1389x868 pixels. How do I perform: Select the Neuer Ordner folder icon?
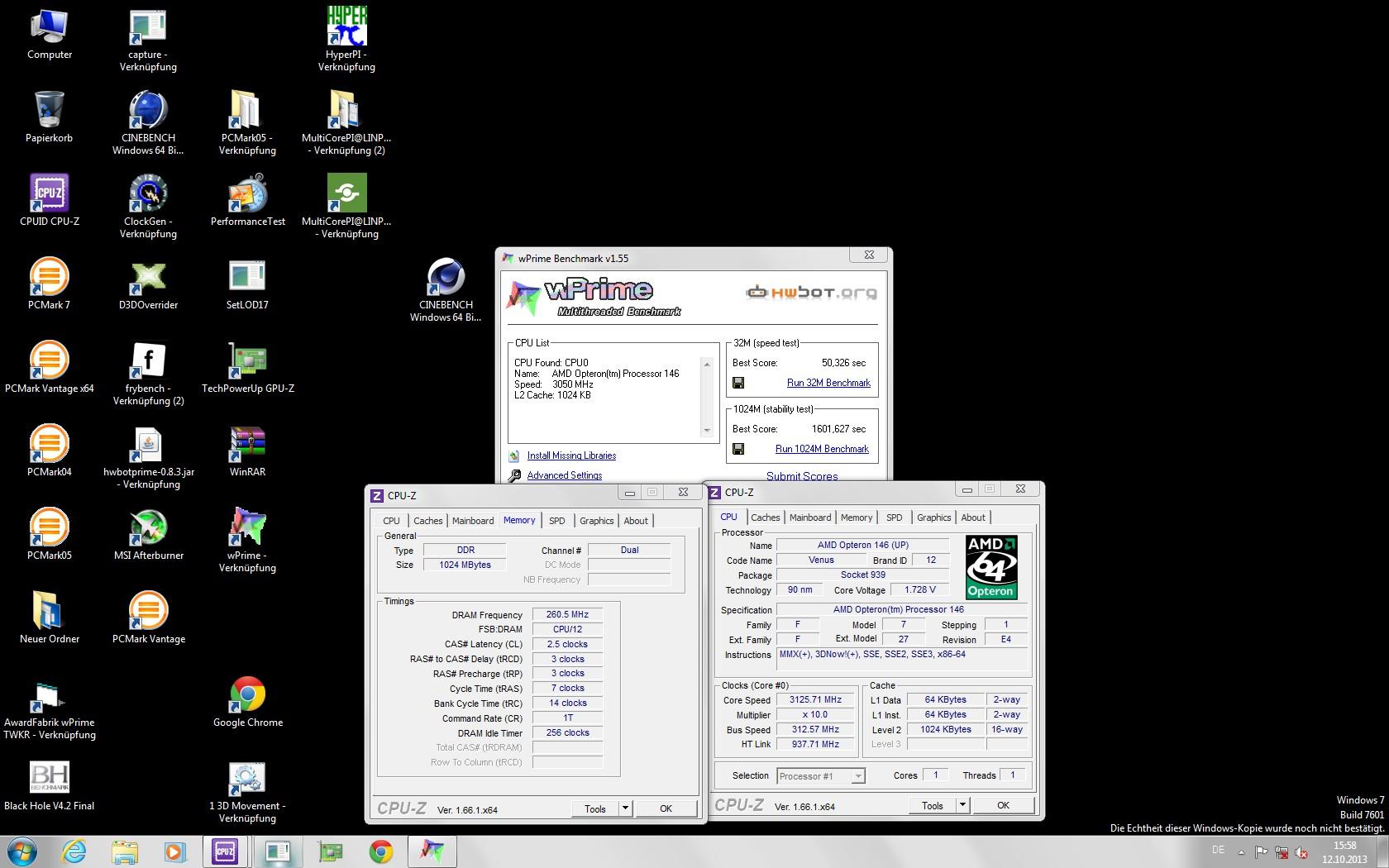coord(50,618)
